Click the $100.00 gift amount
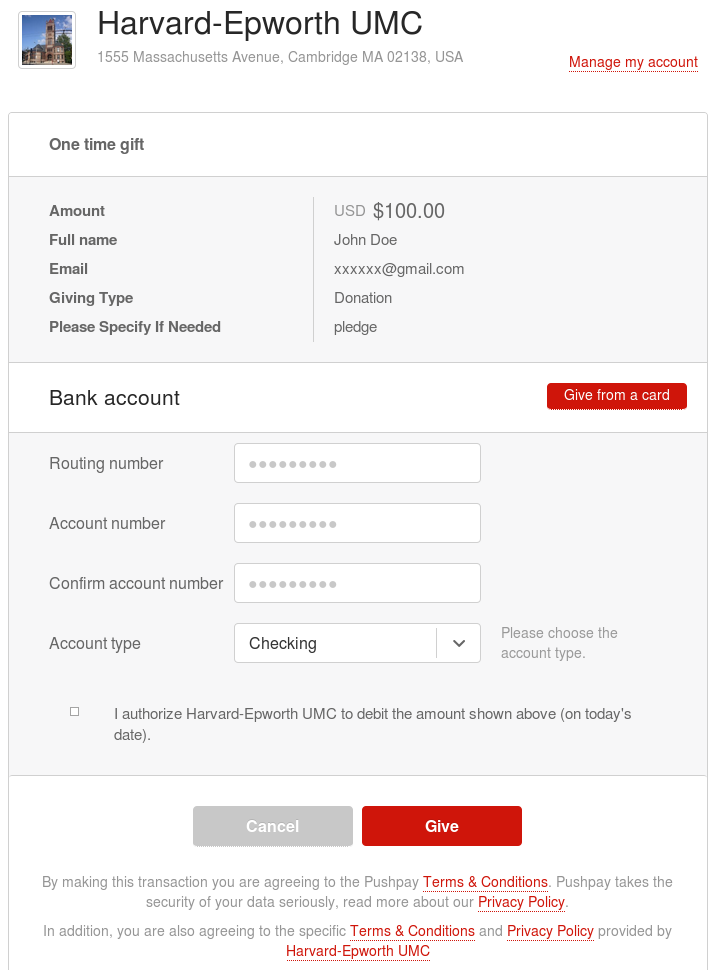The image size is (714, 970). tap(408, 211)
